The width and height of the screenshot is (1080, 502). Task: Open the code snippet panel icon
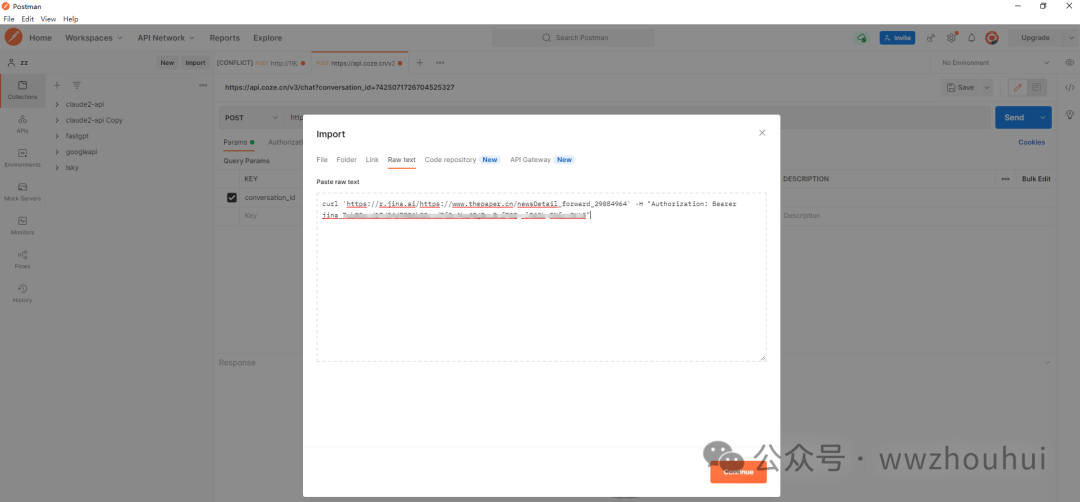coord(1069,87)
